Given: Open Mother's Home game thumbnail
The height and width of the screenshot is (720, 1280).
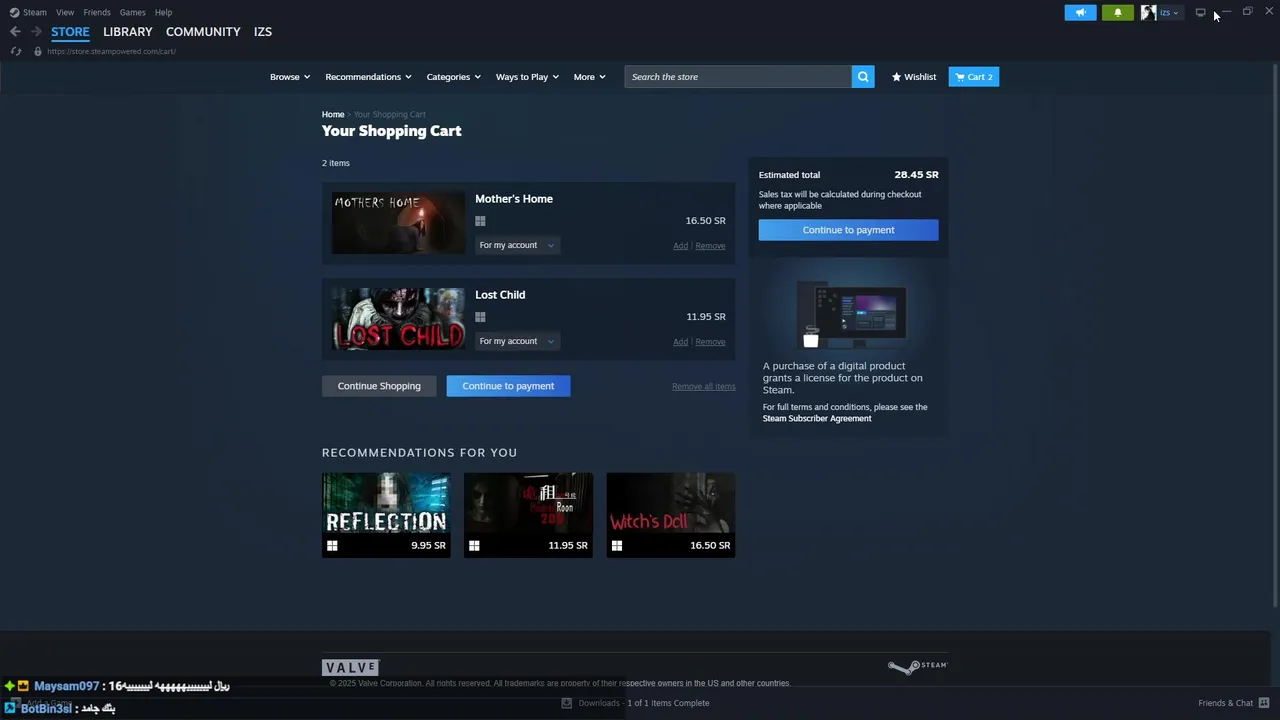Looking at the screenshot, I should [x=399, y=222].
